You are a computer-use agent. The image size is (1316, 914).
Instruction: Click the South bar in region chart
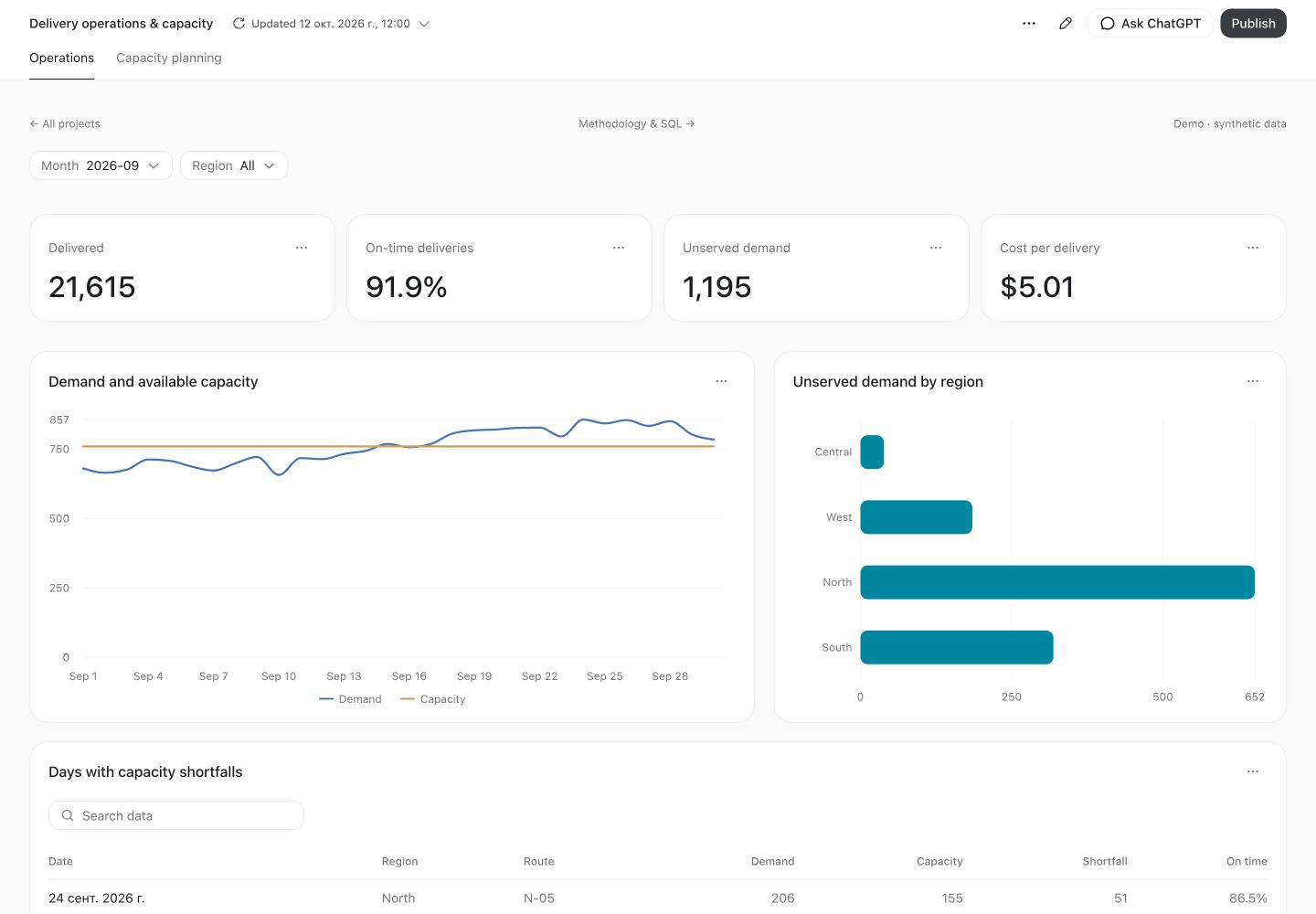(x=957, y=647)
